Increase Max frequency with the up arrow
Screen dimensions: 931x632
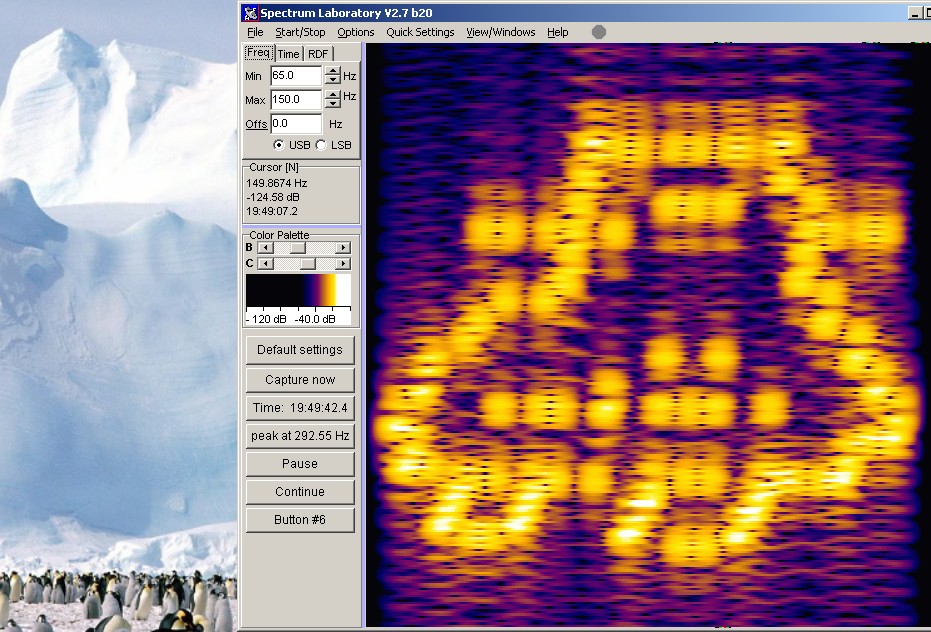(x=332, y=94)
